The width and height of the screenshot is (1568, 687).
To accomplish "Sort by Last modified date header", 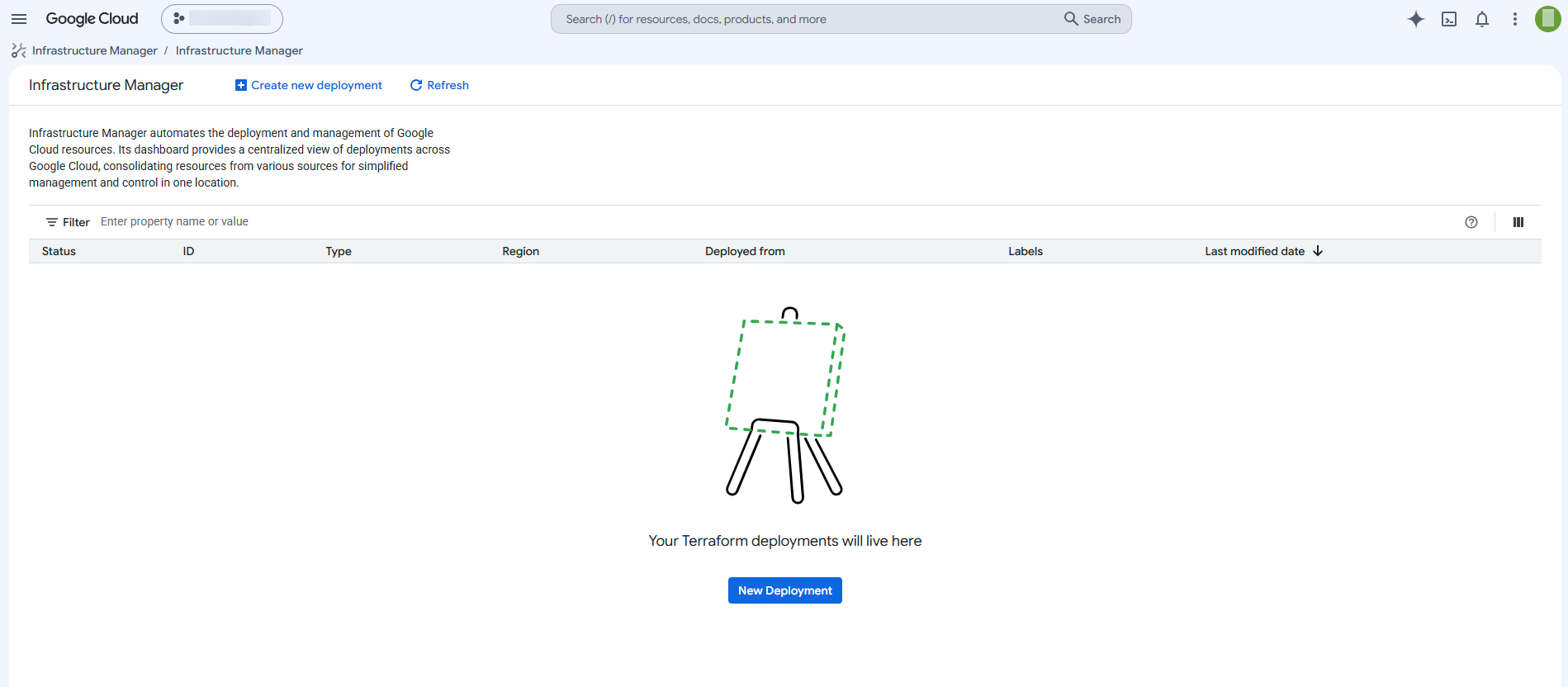I will coord(1255,251).
